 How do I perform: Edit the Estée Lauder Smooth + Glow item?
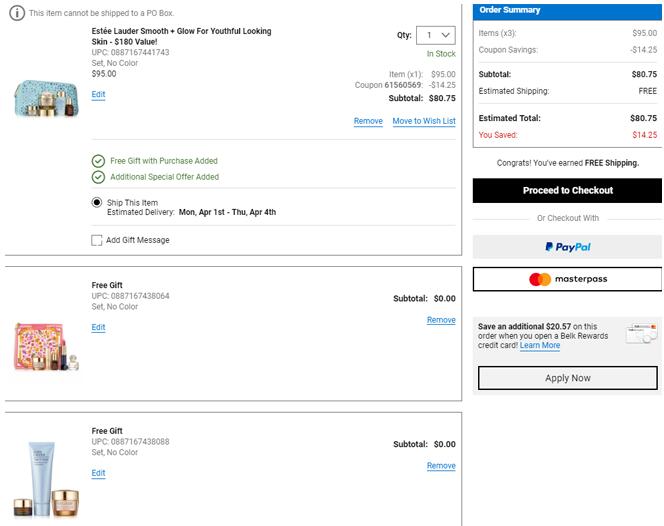click(98, 94)
